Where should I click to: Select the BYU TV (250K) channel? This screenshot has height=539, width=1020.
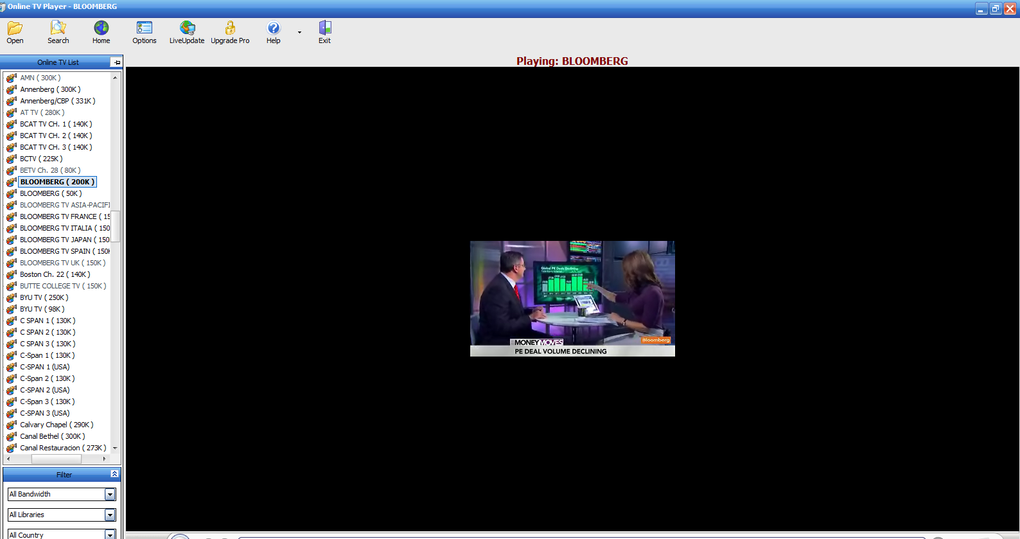pos(44,298)
